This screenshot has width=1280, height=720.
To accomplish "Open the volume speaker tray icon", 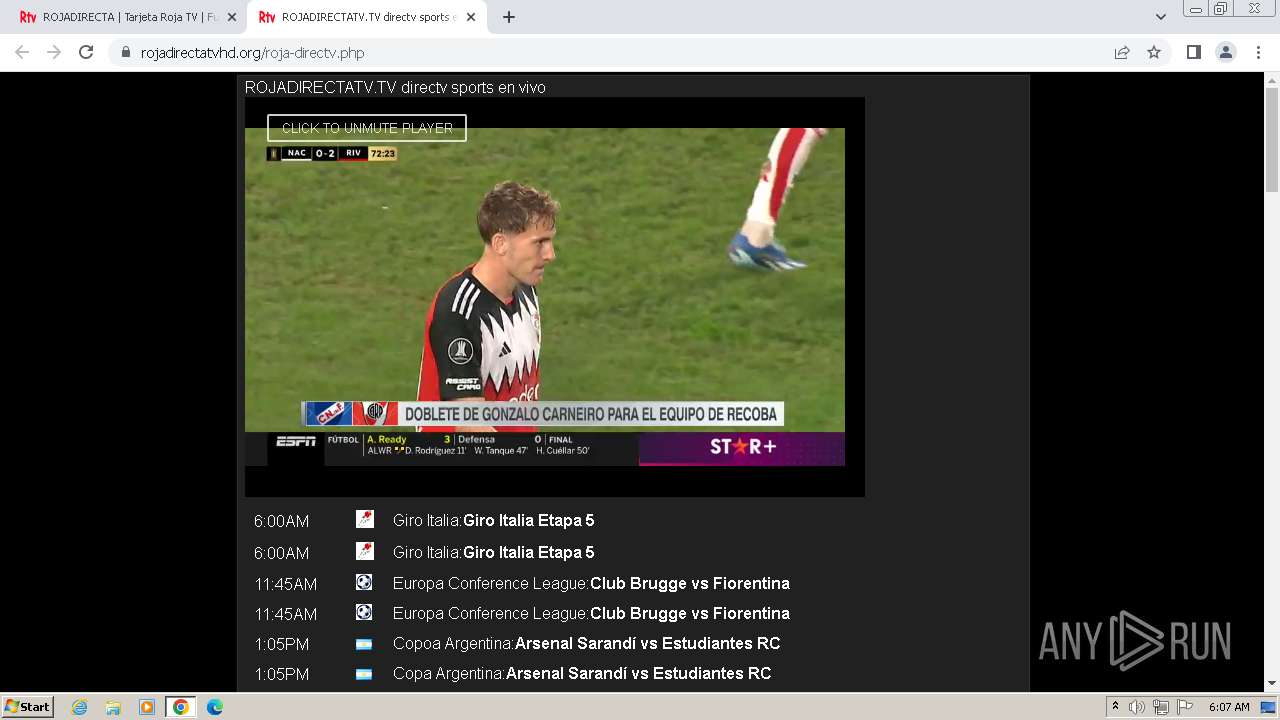I will click(1137, 707).
